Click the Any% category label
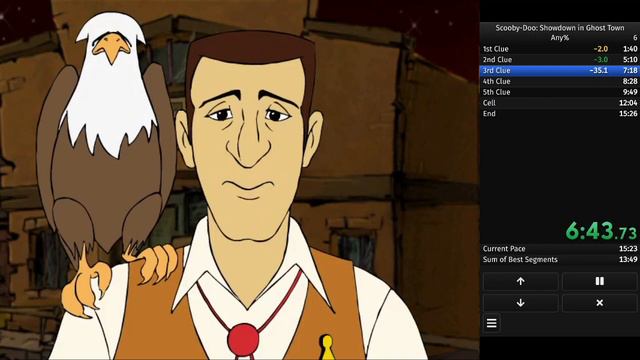The image size is (640, 360). tap(560, 38)
